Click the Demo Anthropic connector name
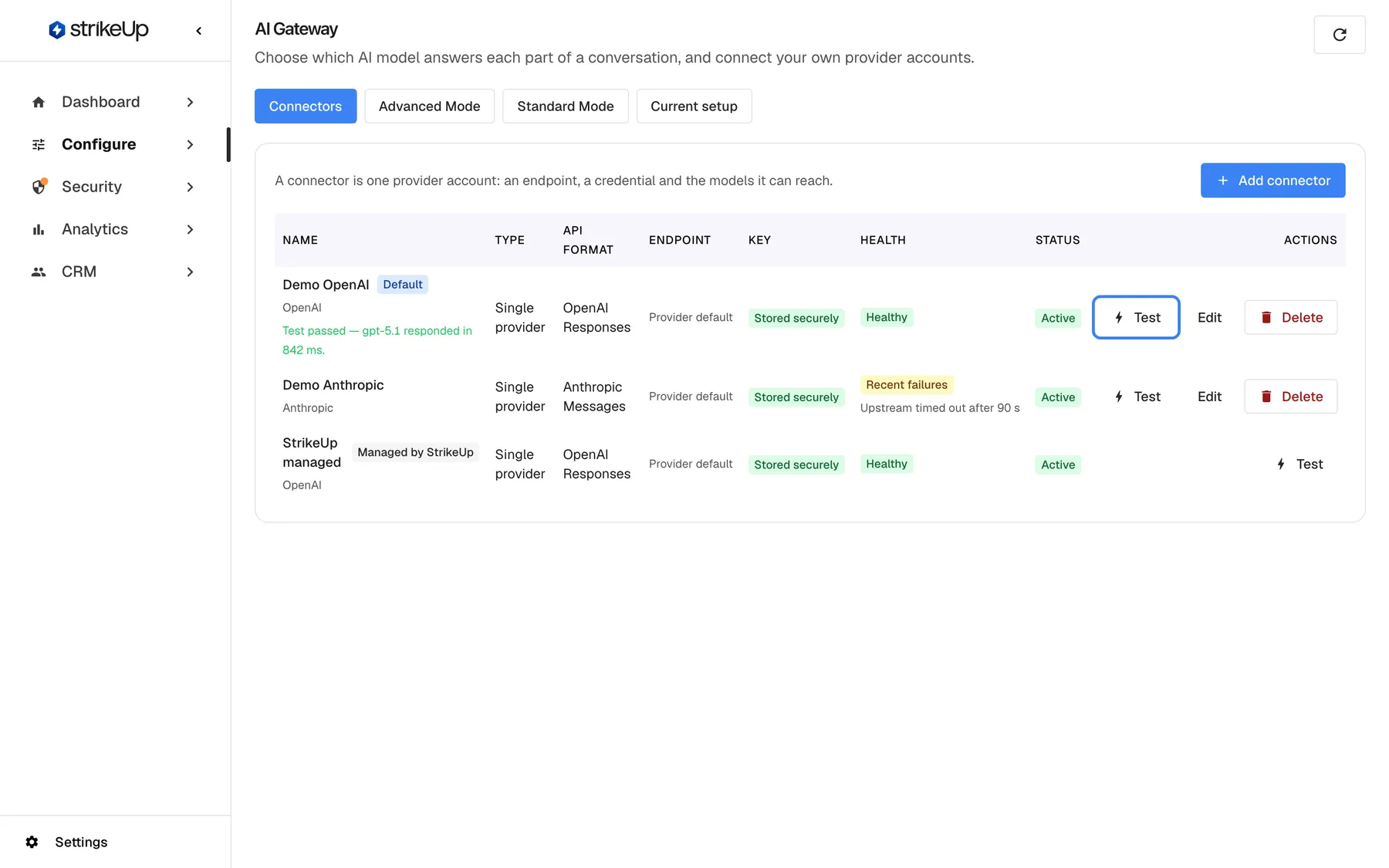 [x=333, y=384]
